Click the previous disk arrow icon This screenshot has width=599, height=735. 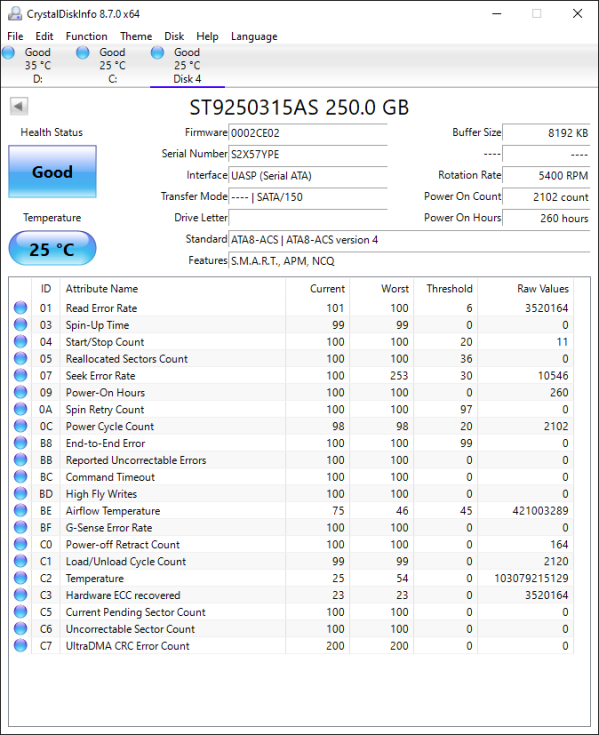coord(19,106)
